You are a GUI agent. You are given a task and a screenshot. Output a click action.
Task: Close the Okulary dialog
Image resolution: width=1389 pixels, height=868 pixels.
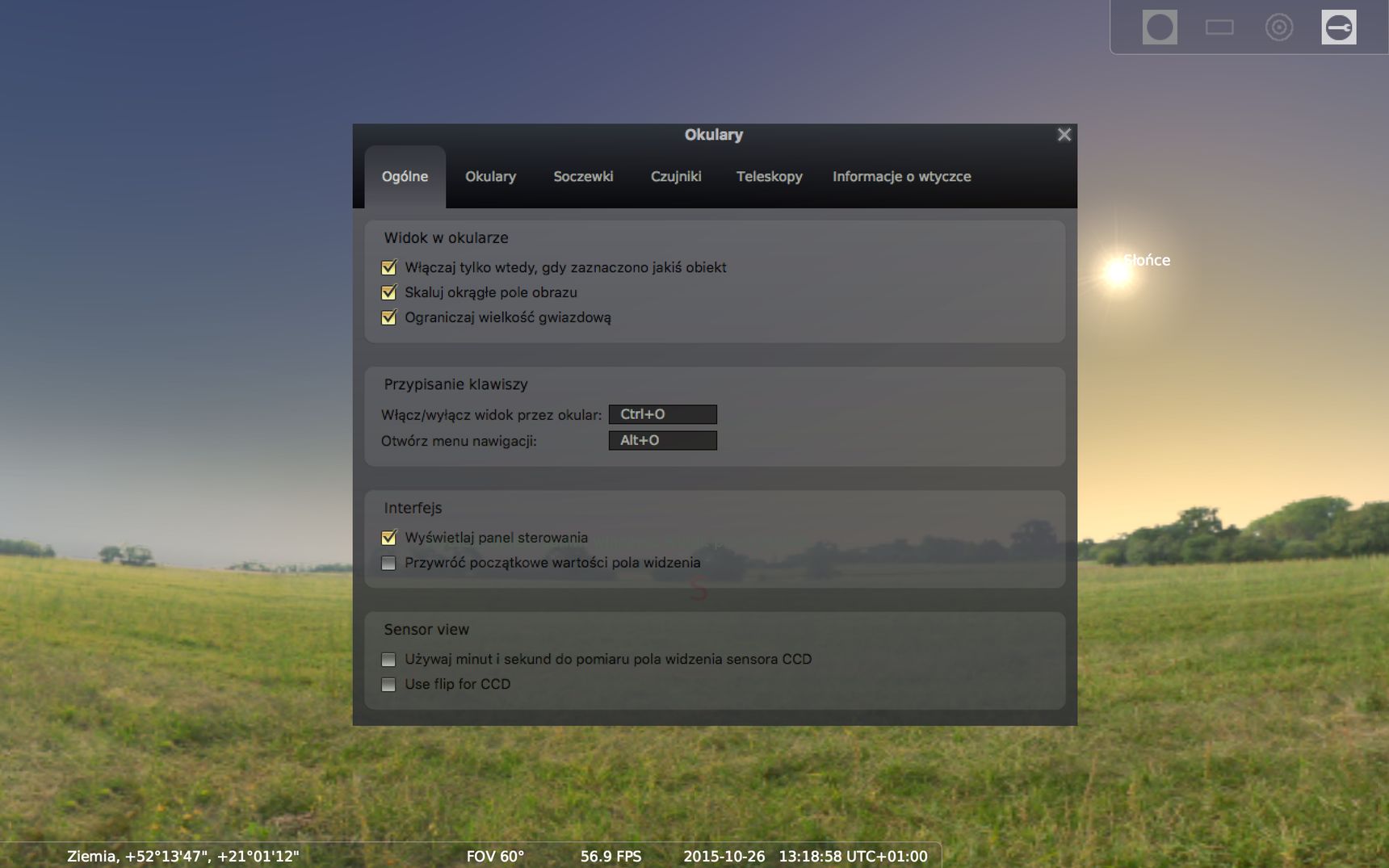[1064, 135]
